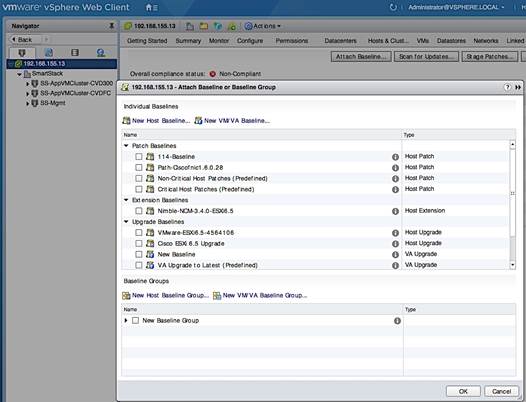526x402 pixels.
Task: Expand the SS-Mgmt cluster node
Action: [28, 103]
